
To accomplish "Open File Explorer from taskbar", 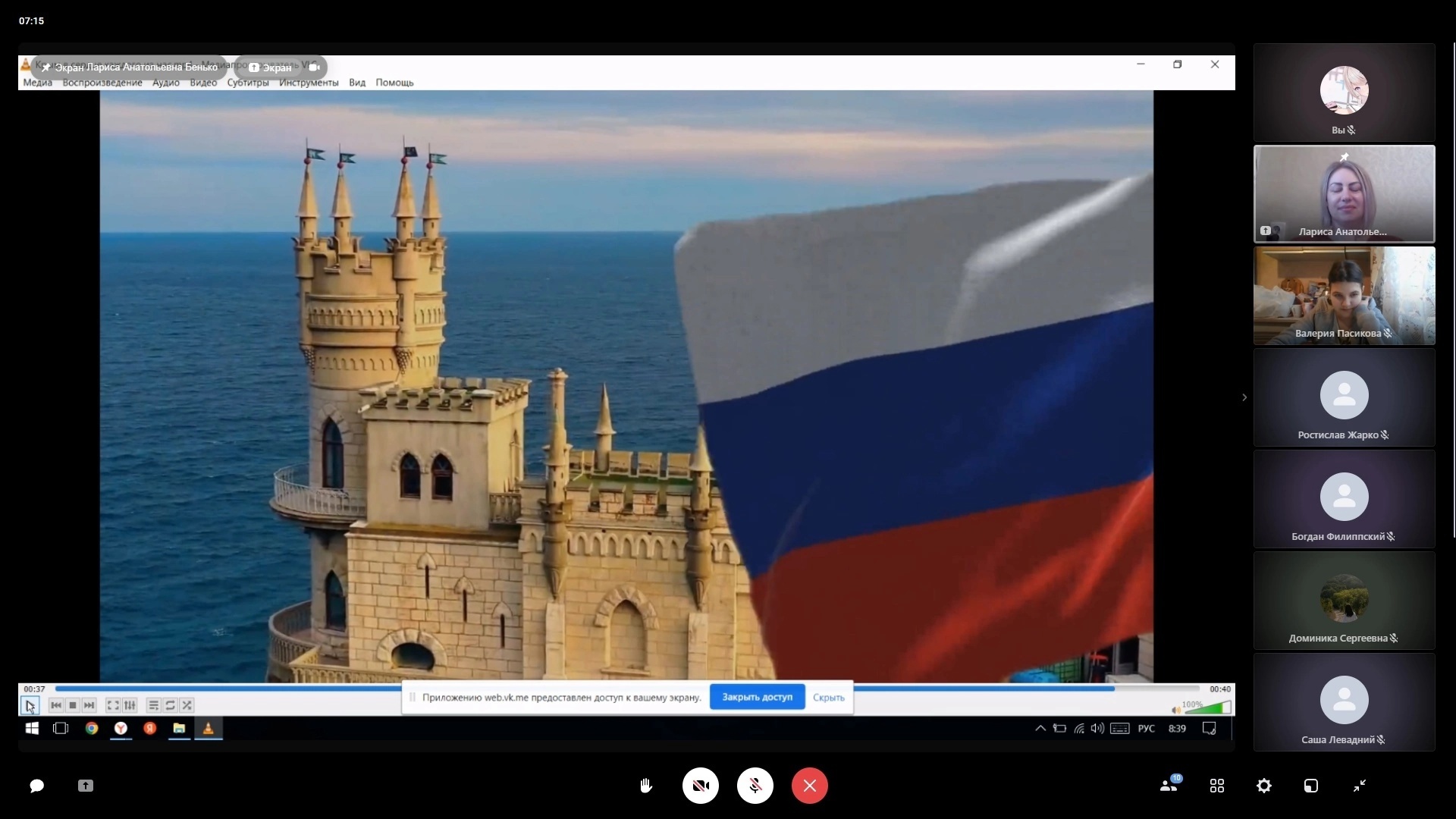I will pos(179,728).
